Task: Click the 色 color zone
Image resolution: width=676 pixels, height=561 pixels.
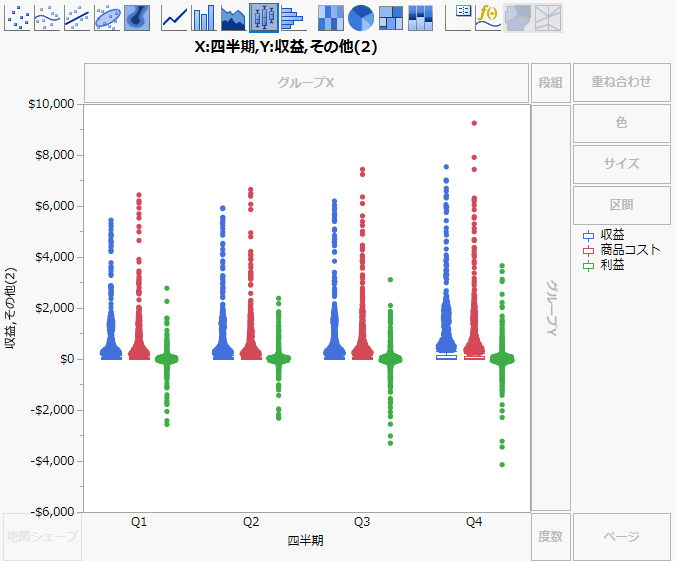Action: (621, 123)
